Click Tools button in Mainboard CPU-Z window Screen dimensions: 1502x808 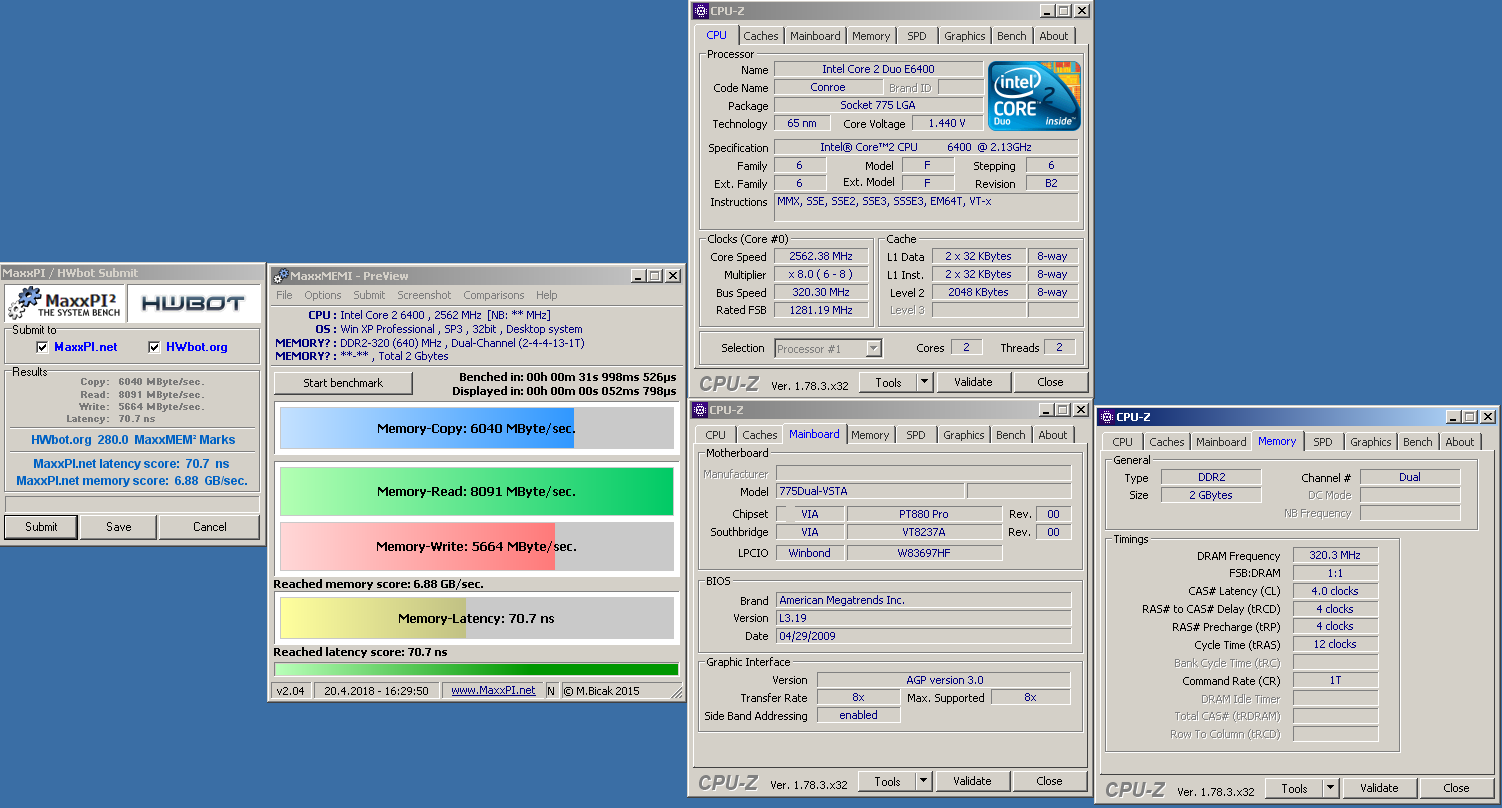click(x=887, y=781)
